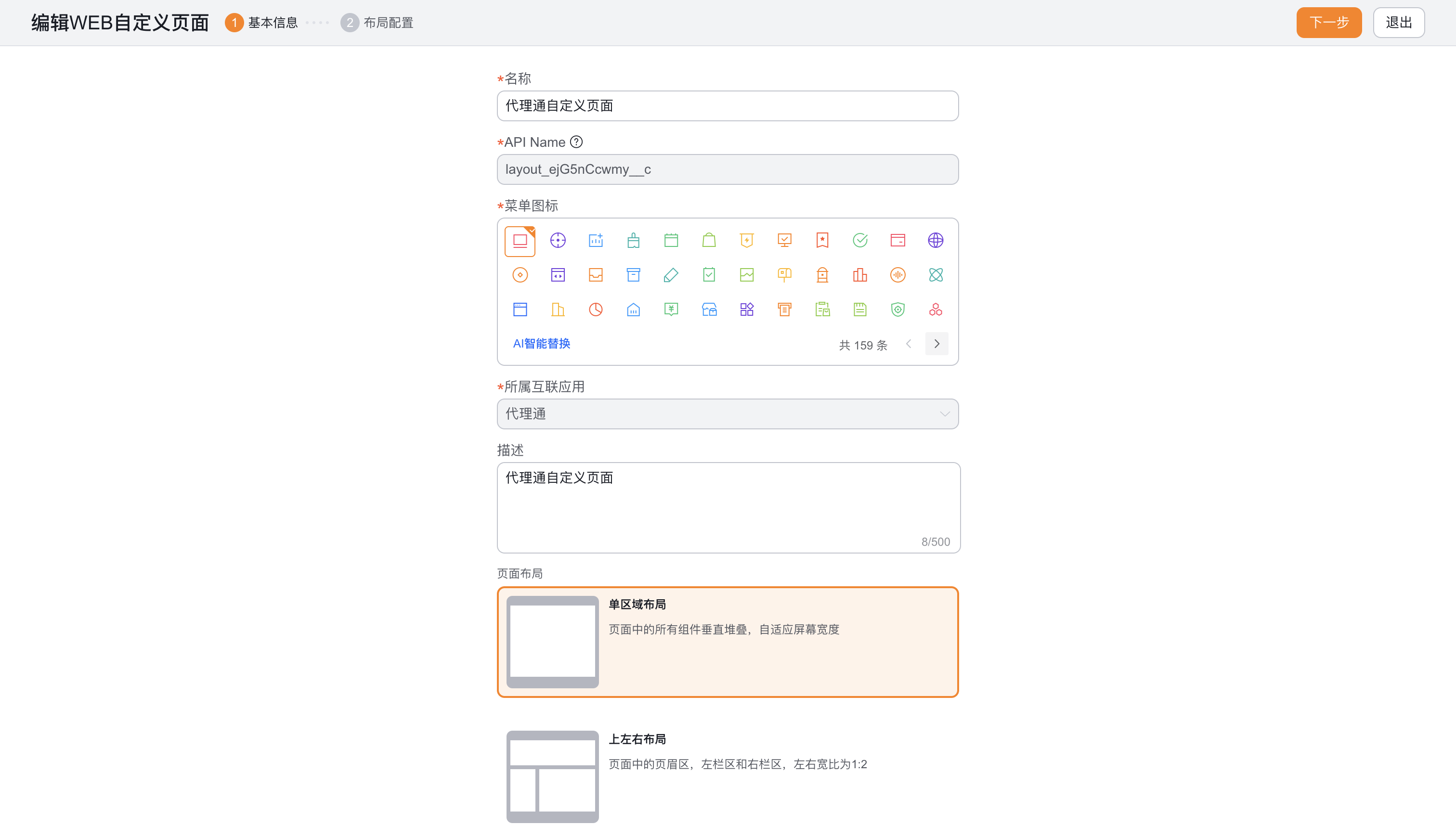Switch to step 1 基本信息
The image size is (1456, 825).
pos(262,23)
